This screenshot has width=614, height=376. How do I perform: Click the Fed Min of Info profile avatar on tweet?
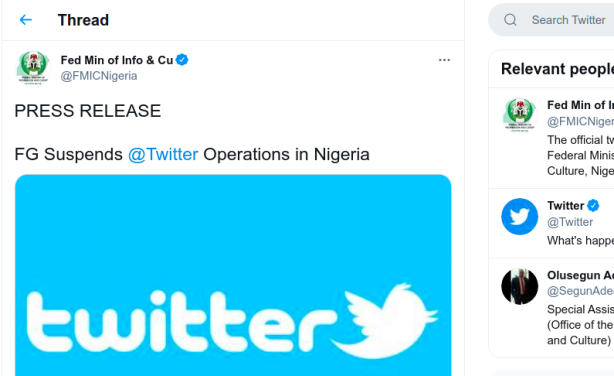[33, 68]
